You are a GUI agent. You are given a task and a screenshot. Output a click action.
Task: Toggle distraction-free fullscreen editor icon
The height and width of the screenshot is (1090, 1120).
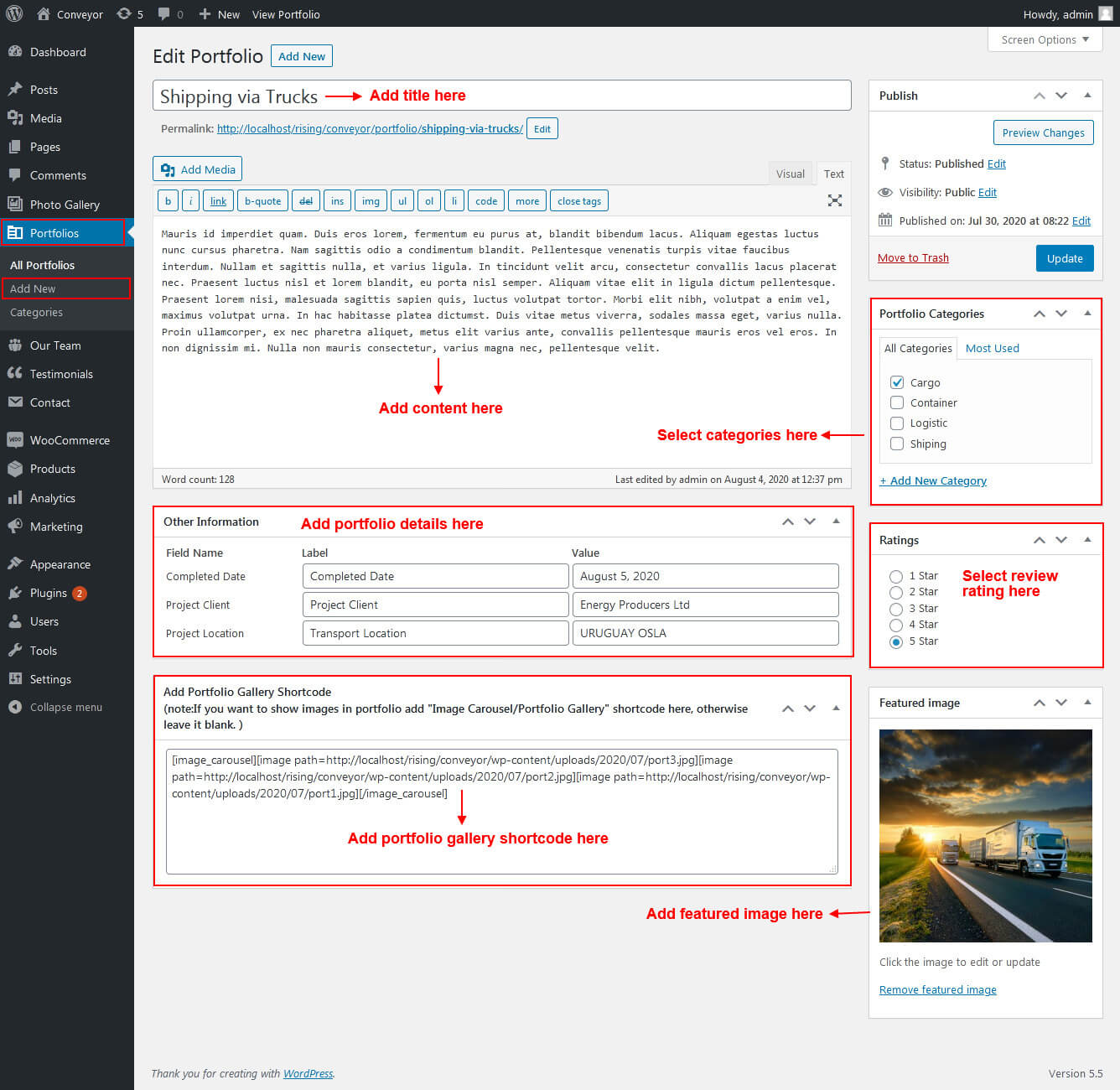pos(834,200)
